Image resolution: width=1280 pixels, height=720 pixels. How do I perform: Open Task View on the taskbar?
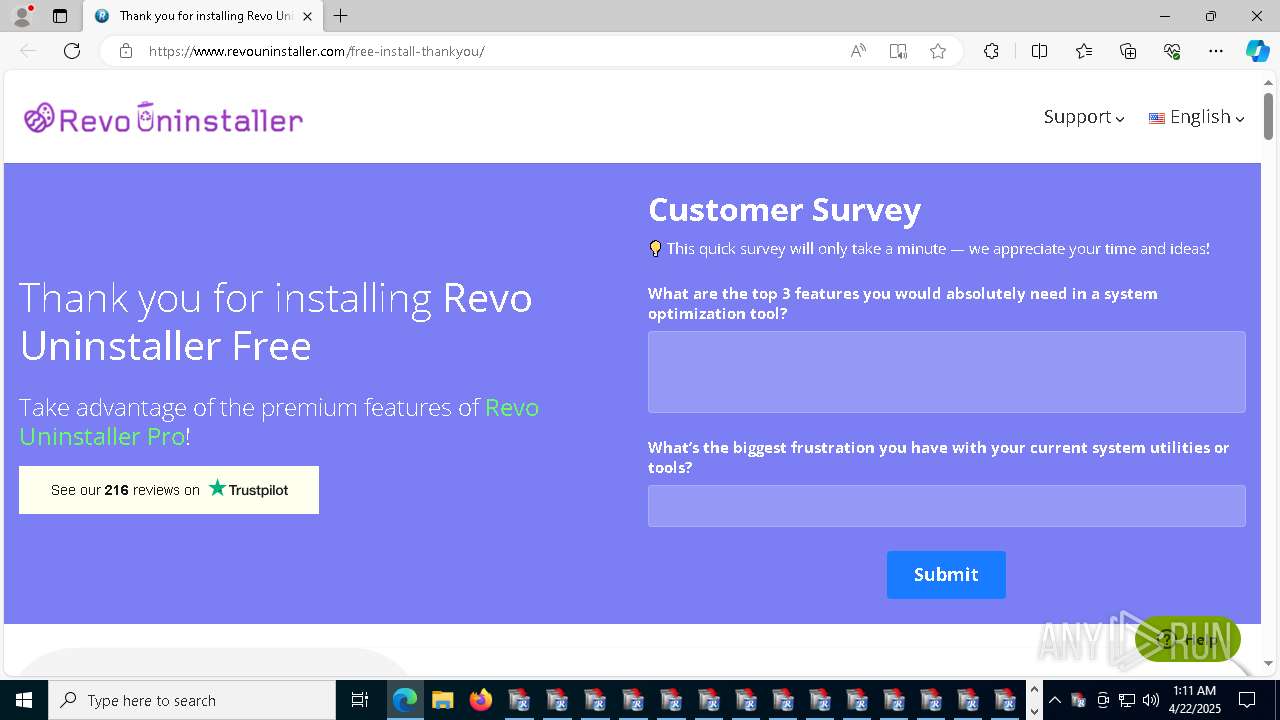[360, 700]
